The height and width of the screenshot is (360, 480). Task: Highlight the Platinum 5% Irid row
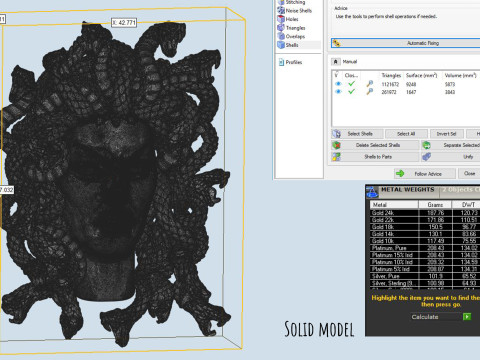(x=425, y=269)
